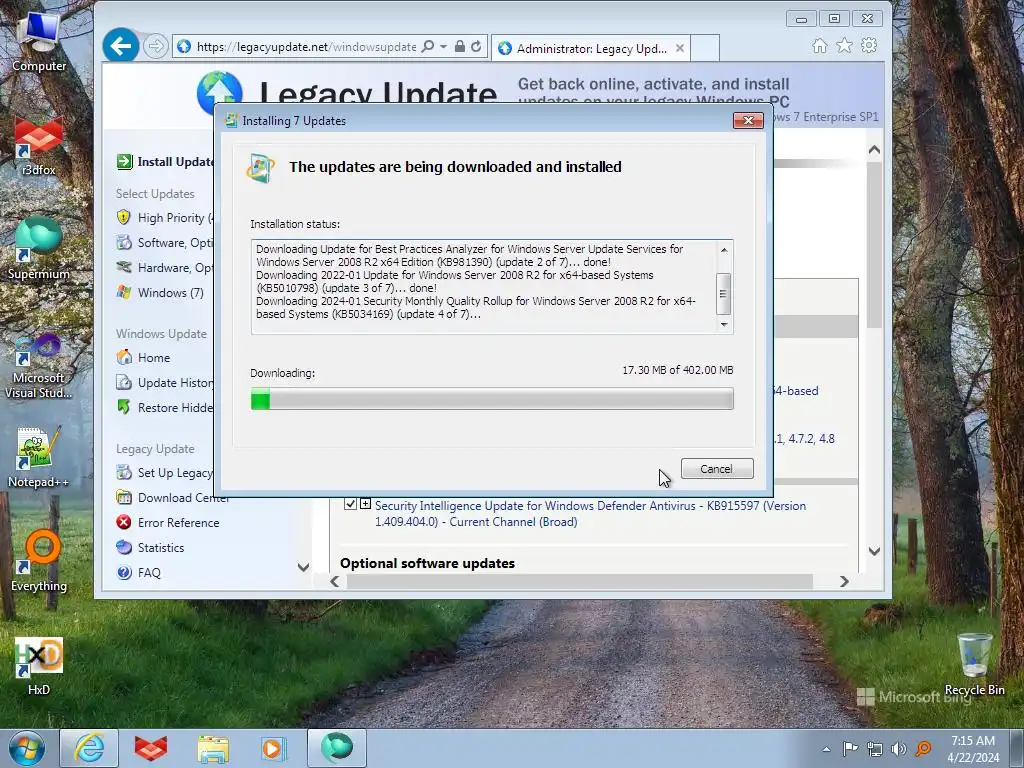Select the HxD desktop icon
This screenshot has width=1024, height=768.
(39, 666)
